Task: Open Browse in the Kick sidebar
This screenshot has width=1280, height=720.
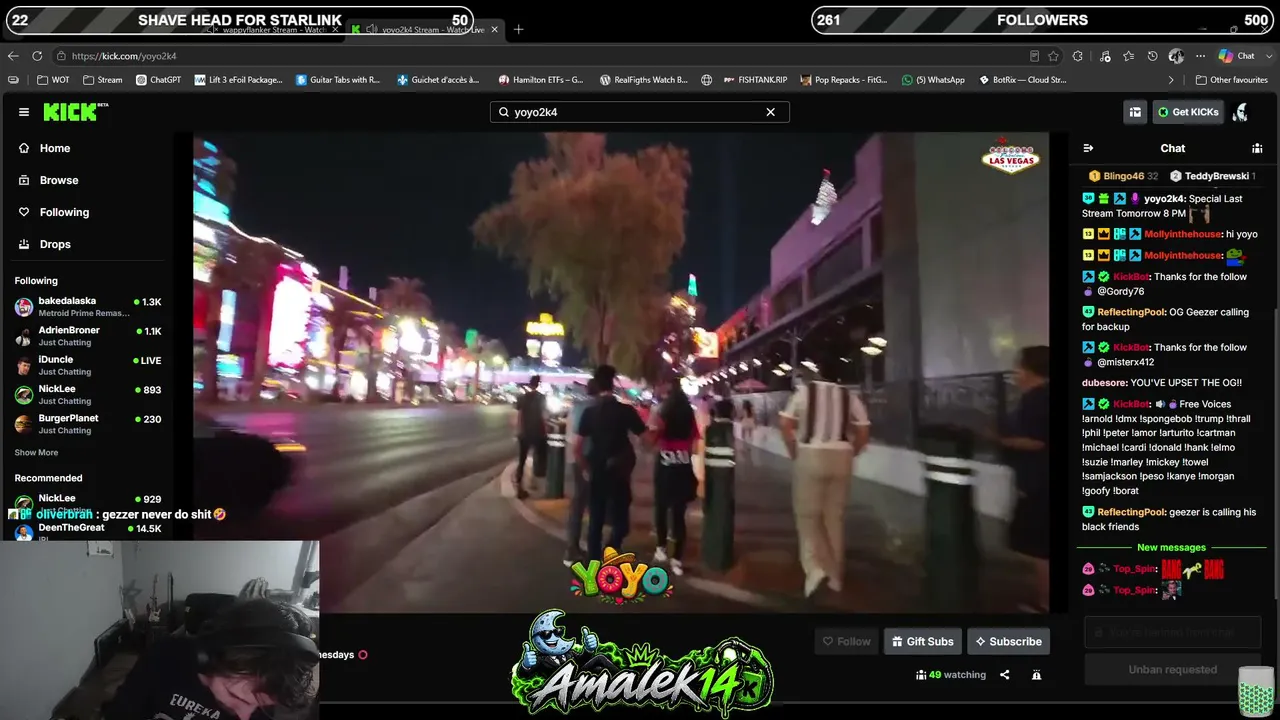Action: 59,180
